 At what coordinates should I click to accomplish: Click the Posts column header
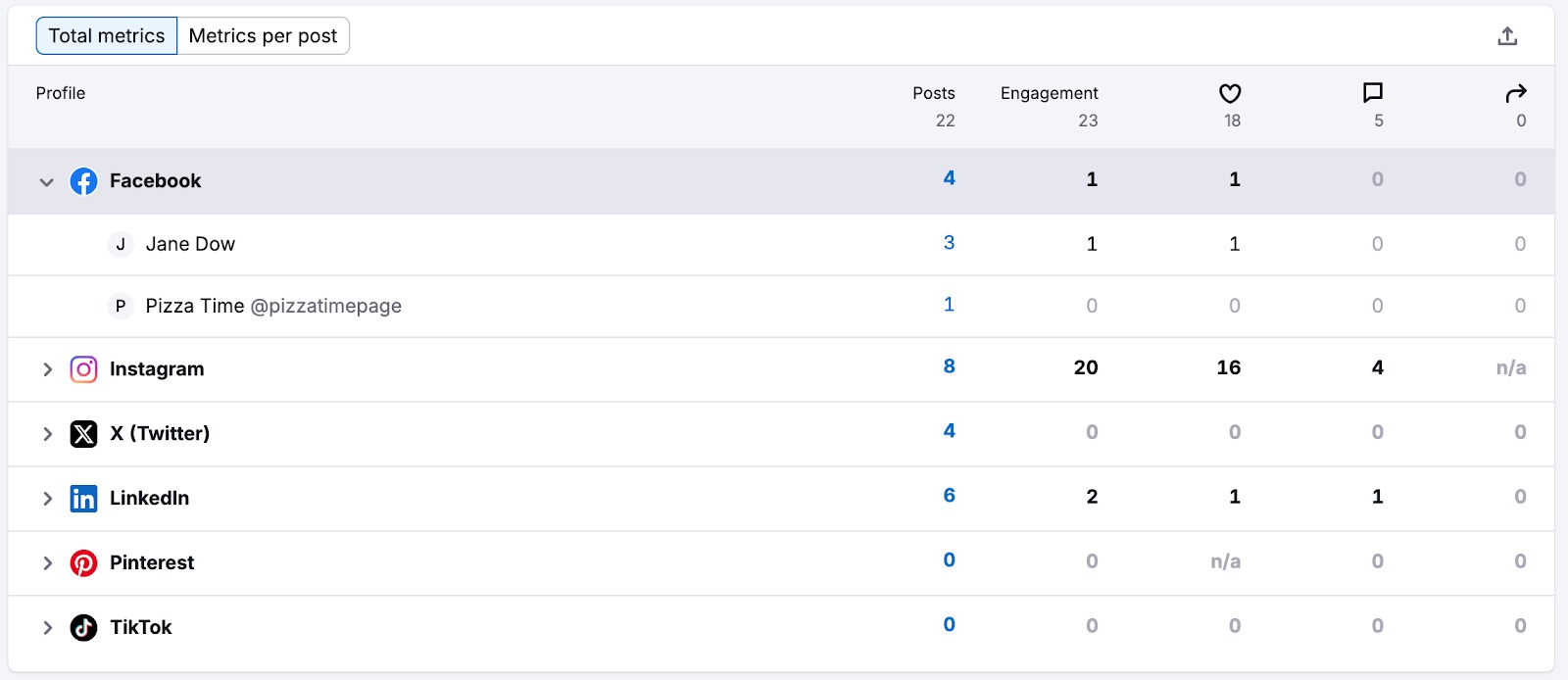tap(934, 93)
